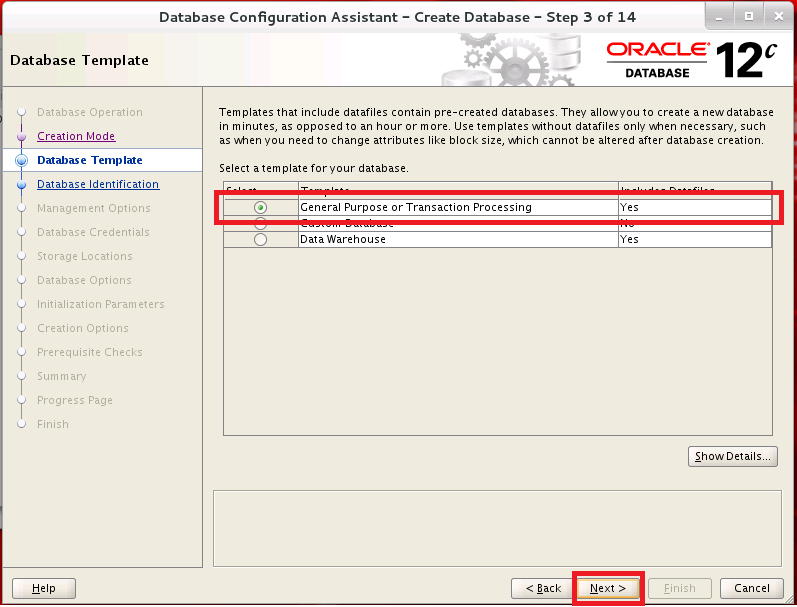Screen dimensions: 797x607
Task: Maximize the Configuration Assistant window
Action: point(748,17)
